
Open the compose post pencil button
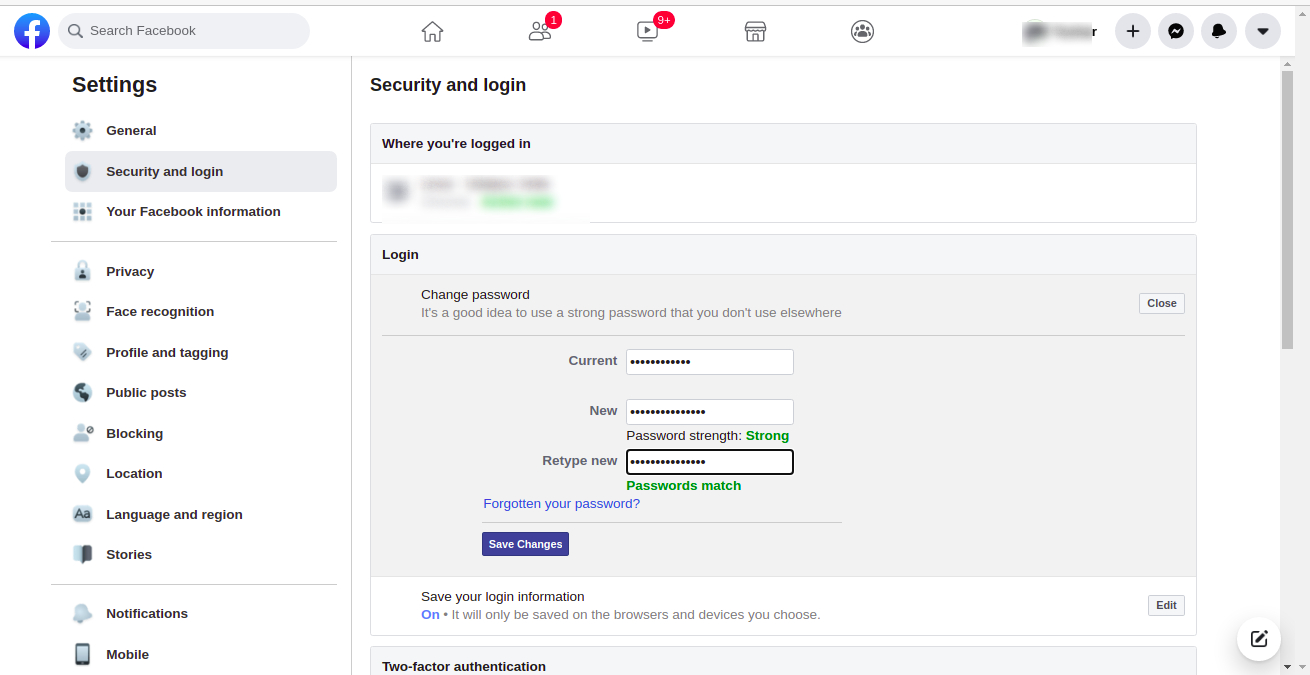[x=1258, y=639]
